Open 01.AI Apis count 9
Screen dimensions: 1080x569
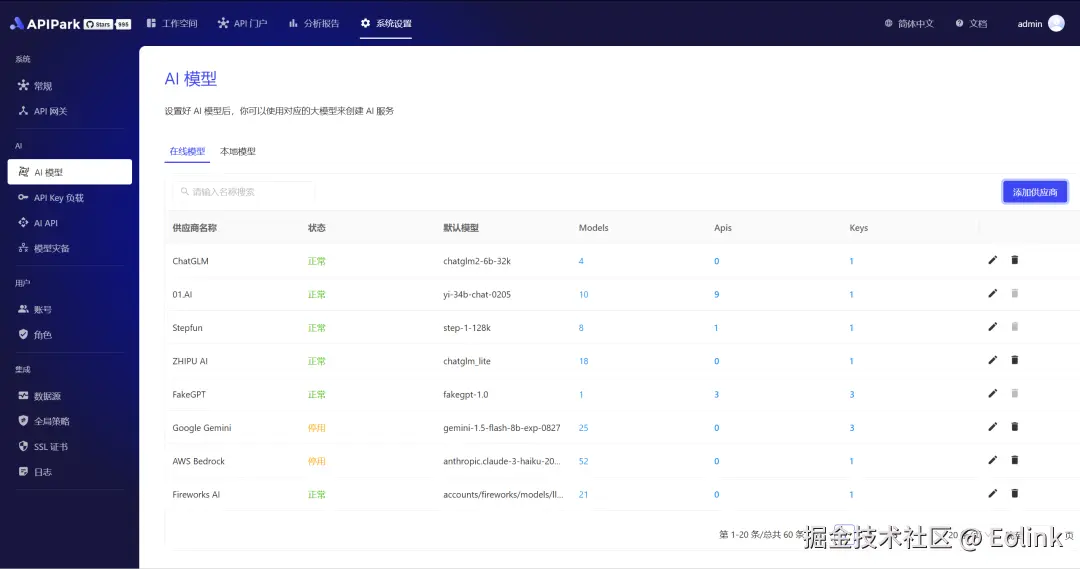716,294
